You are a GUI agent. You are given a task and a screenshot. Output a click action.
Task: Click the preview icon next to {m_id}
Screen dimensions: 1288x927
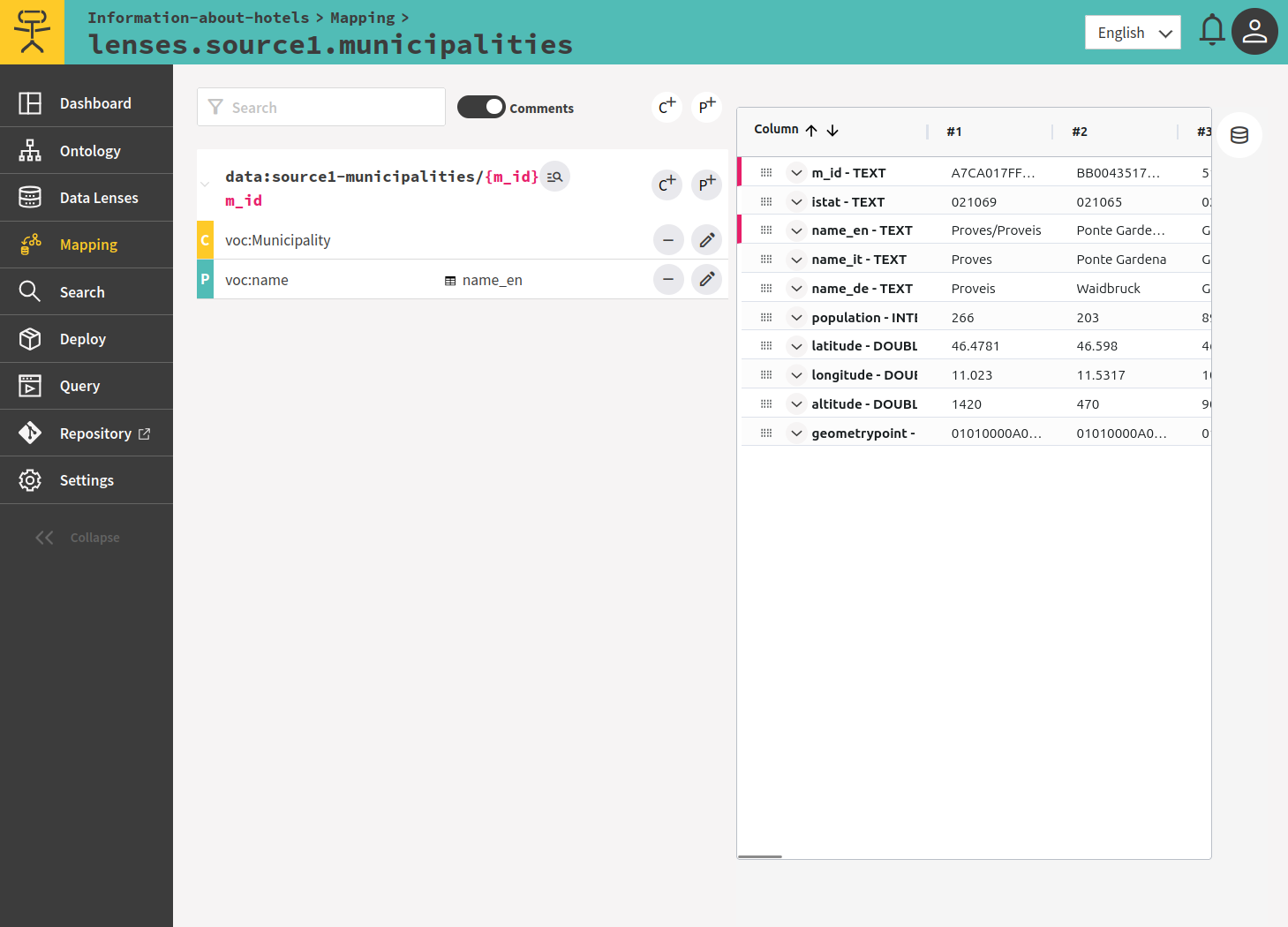(x=554, y=177)
